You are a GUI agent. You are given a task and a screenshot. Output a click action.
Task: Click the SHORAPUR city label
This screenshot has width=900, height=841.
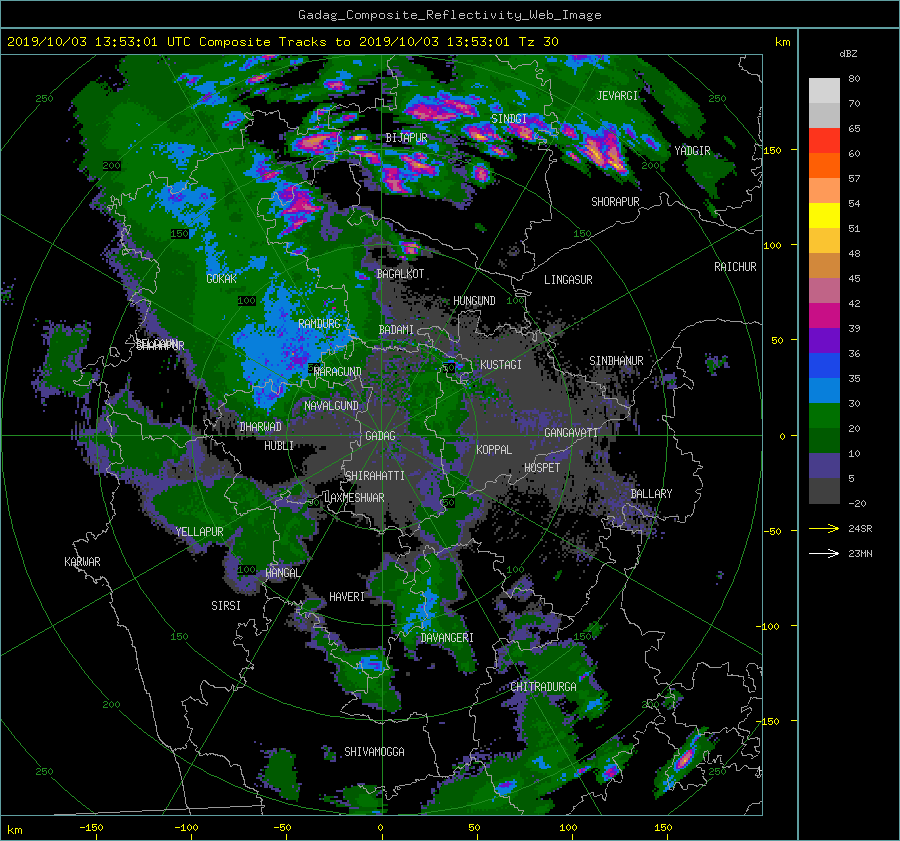[x=615, y=202]
